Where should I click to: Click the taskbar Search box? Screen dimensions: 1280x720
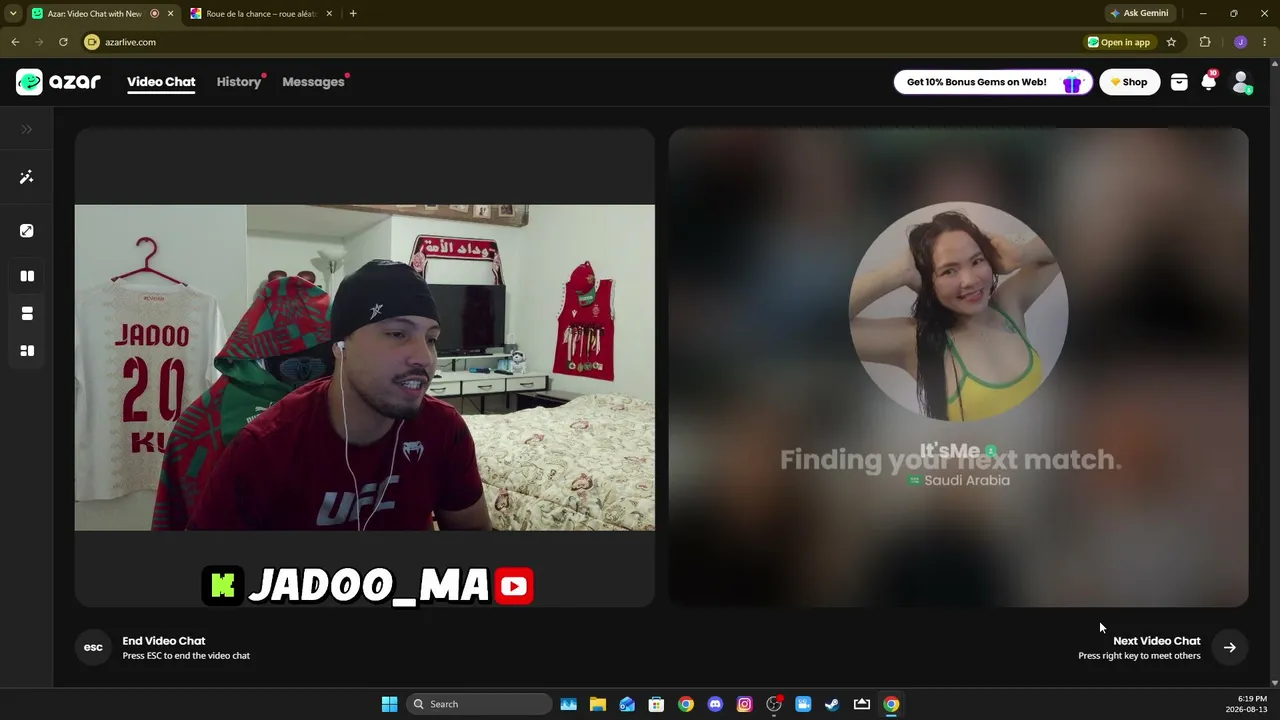pyautogui.click(x=480, y=704)
